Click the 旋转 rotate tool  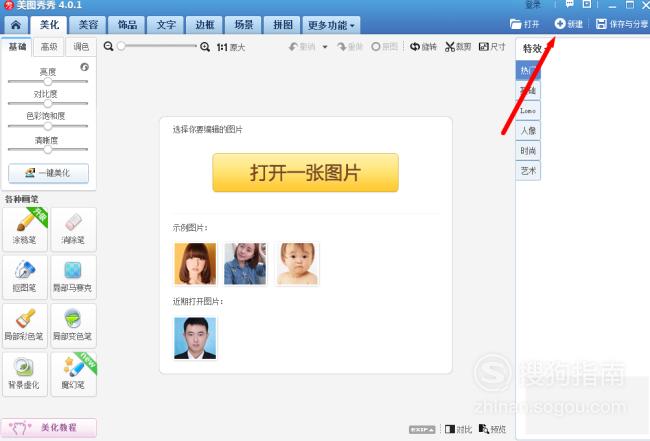423,47
